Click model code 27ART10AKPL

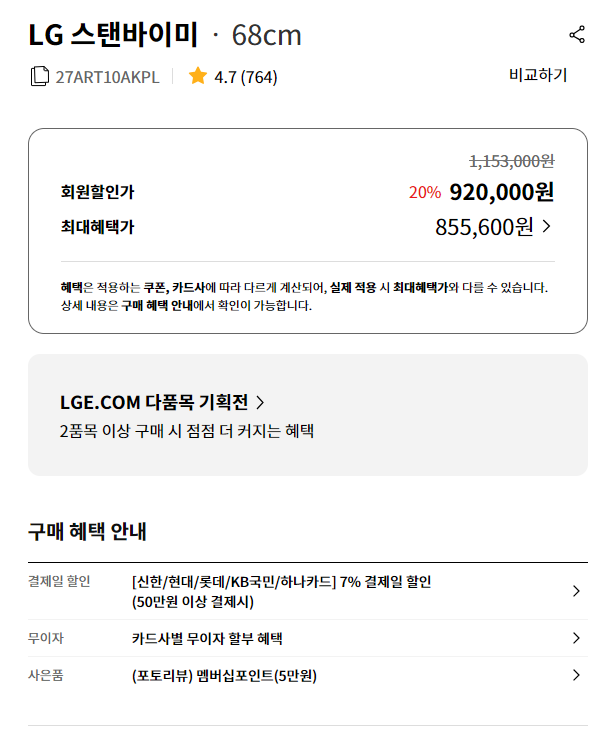coord(107,77)
